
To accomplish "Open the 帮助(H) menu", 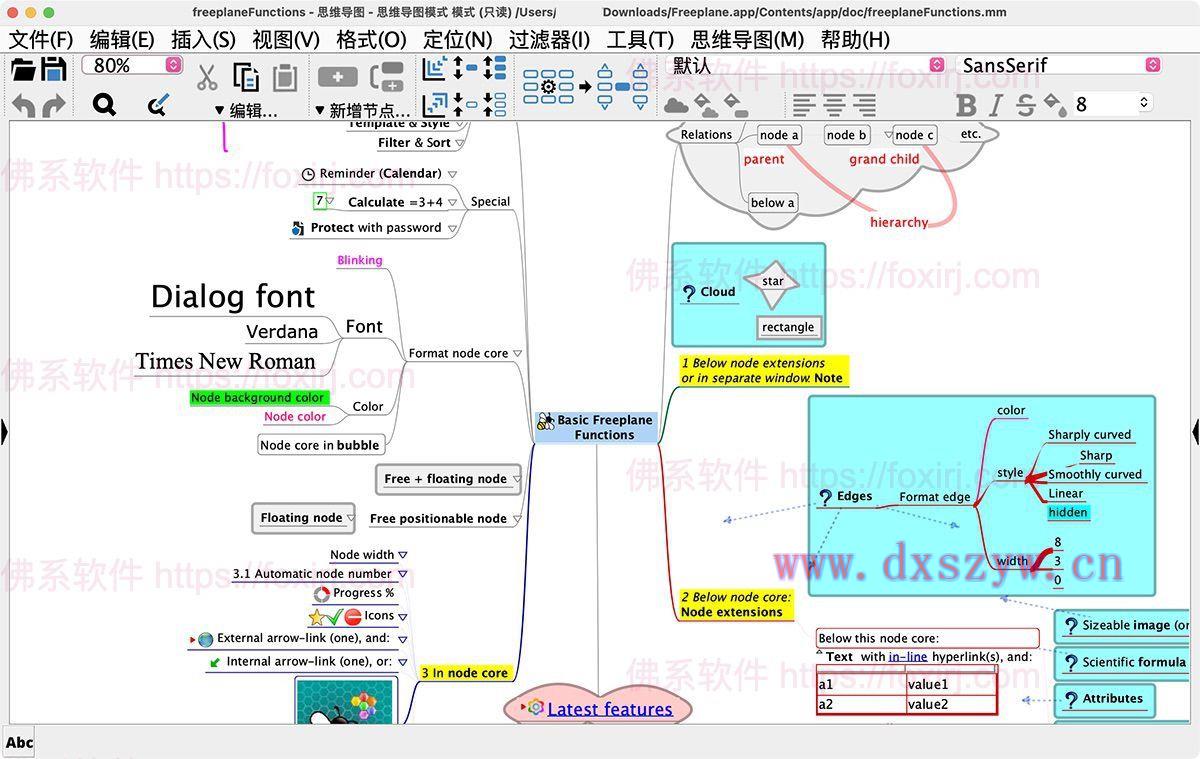I will (854, 39).
